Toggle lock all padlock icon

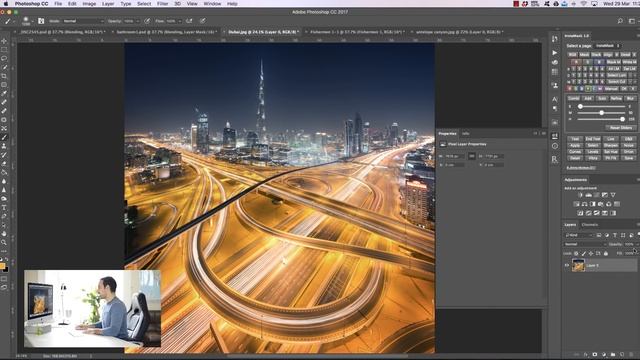[x=606, y=253]
